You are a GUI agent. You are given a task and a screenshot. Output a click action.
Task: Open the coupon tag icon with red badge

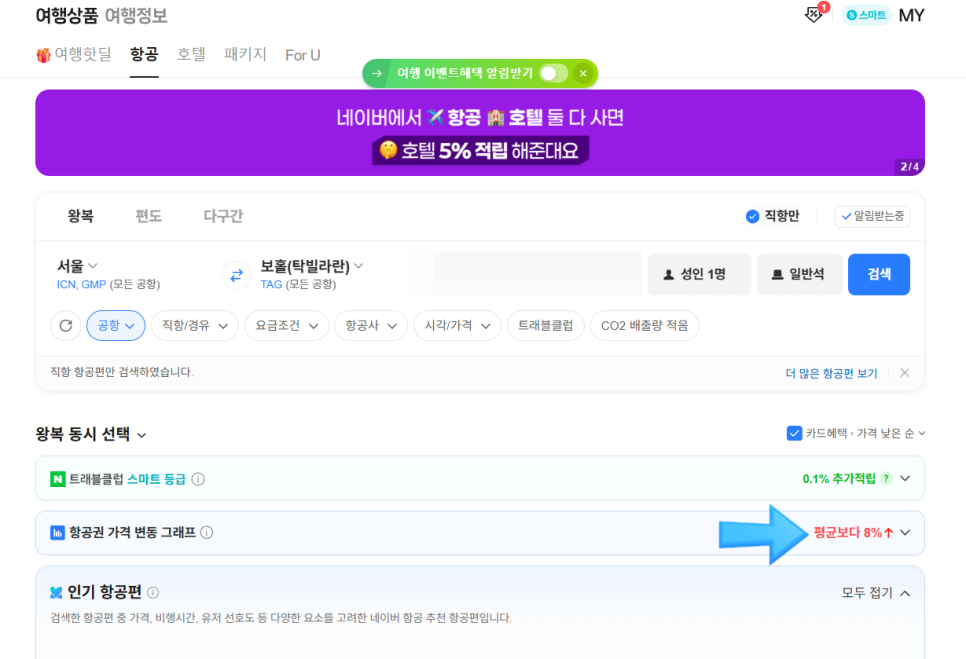tap(816, 13)
